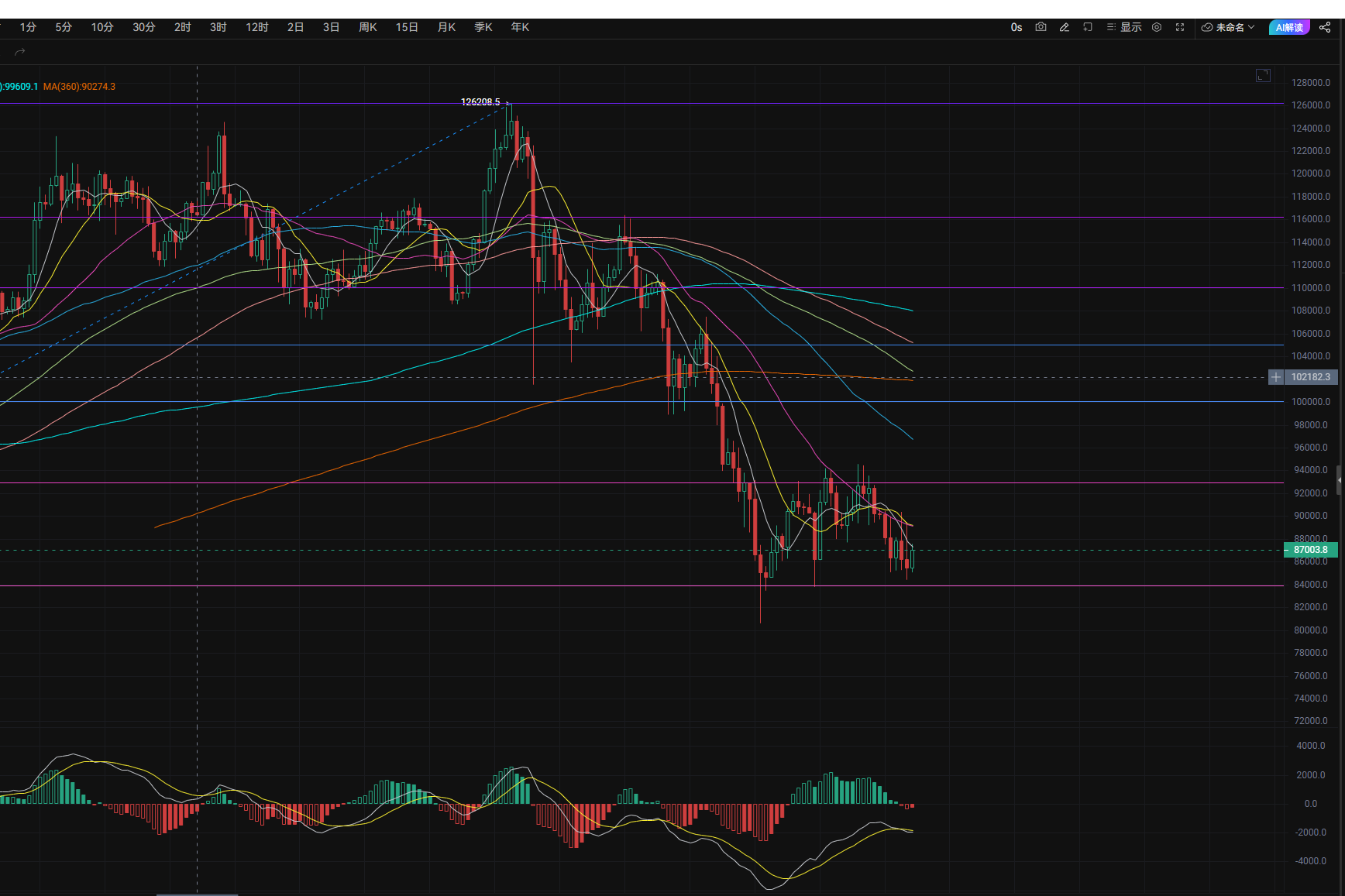Click the MA(360) indicator label
Image resolution: width=1345 pixels, height=896 pixels.
tap(79, 87)
